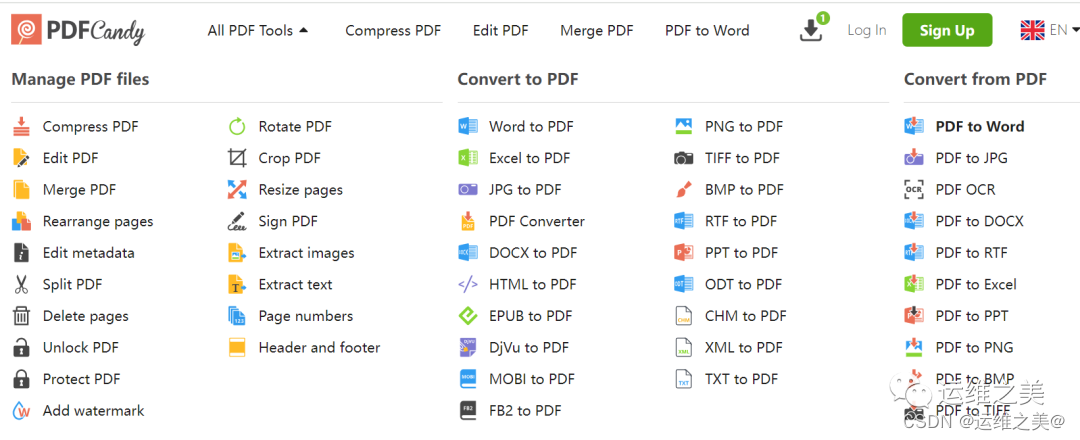1080x440 pixels.
Task: Open the PDF to PPT link
Action: click(972, 317)
